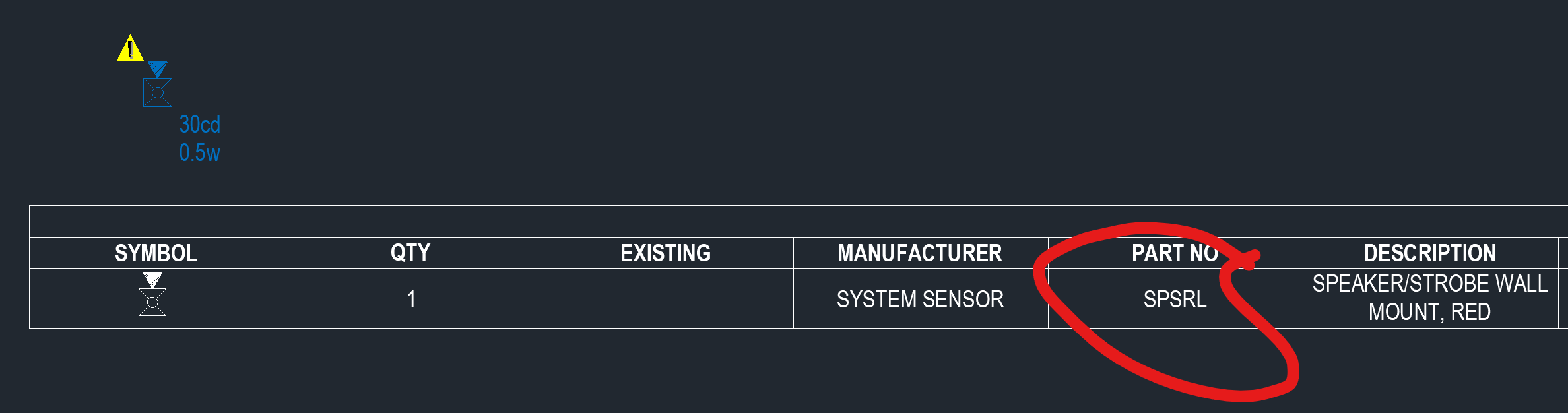
Task: Click the DESCRIPTION column header
Action: (1430, 253)
